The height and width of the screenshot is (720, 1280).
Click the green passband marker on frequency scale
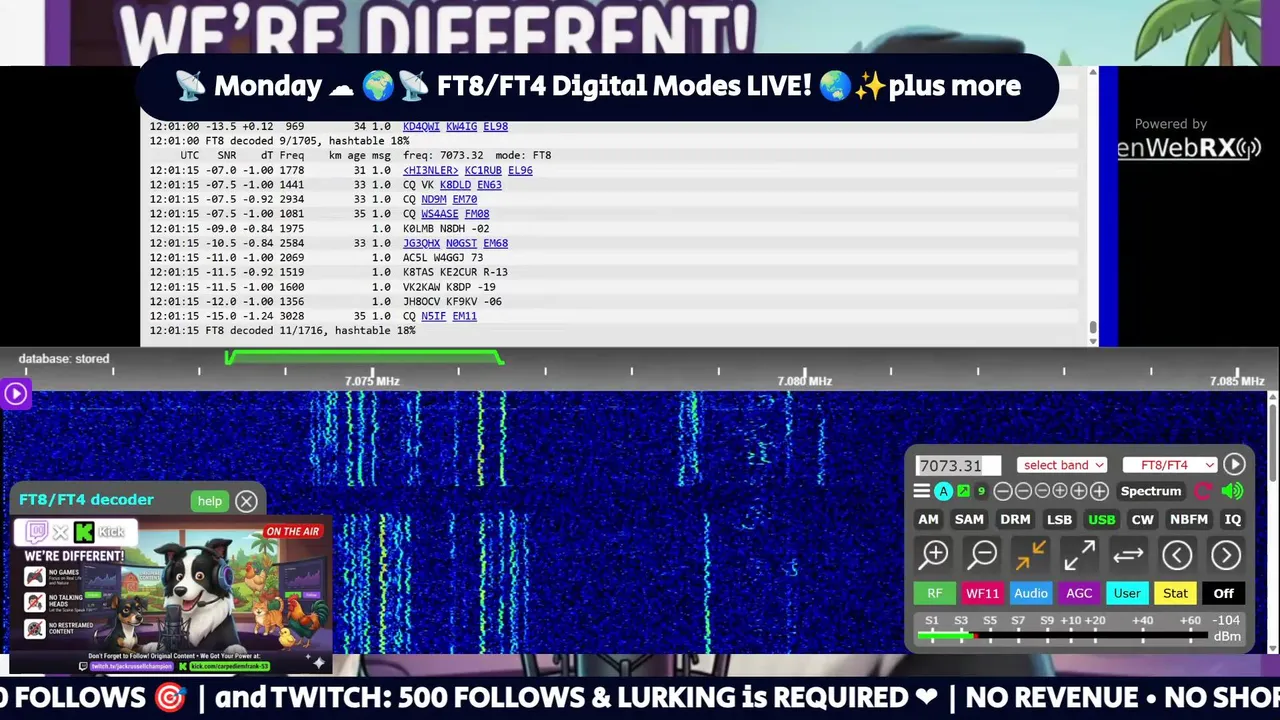pos(364,356)
